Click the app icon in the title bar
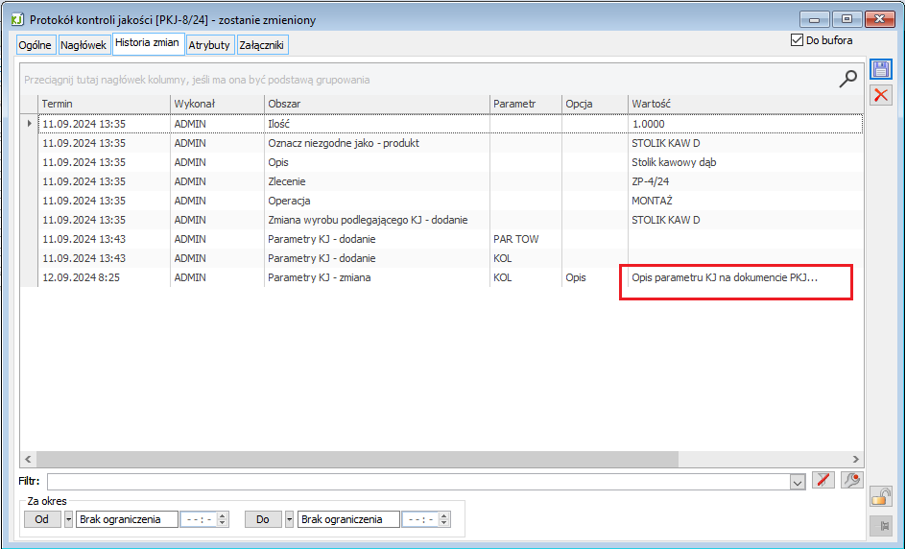The width and height of the screenshot is (905, 551). tap(17, 19)
